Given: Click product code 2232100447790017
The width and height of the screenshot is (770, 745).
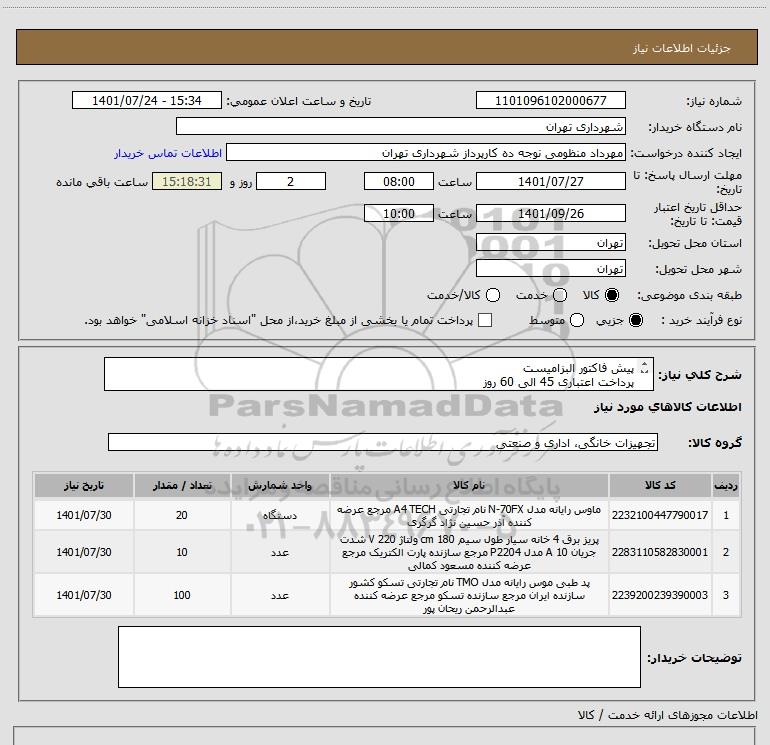Looking at the screenshot, I should [660, 515].
